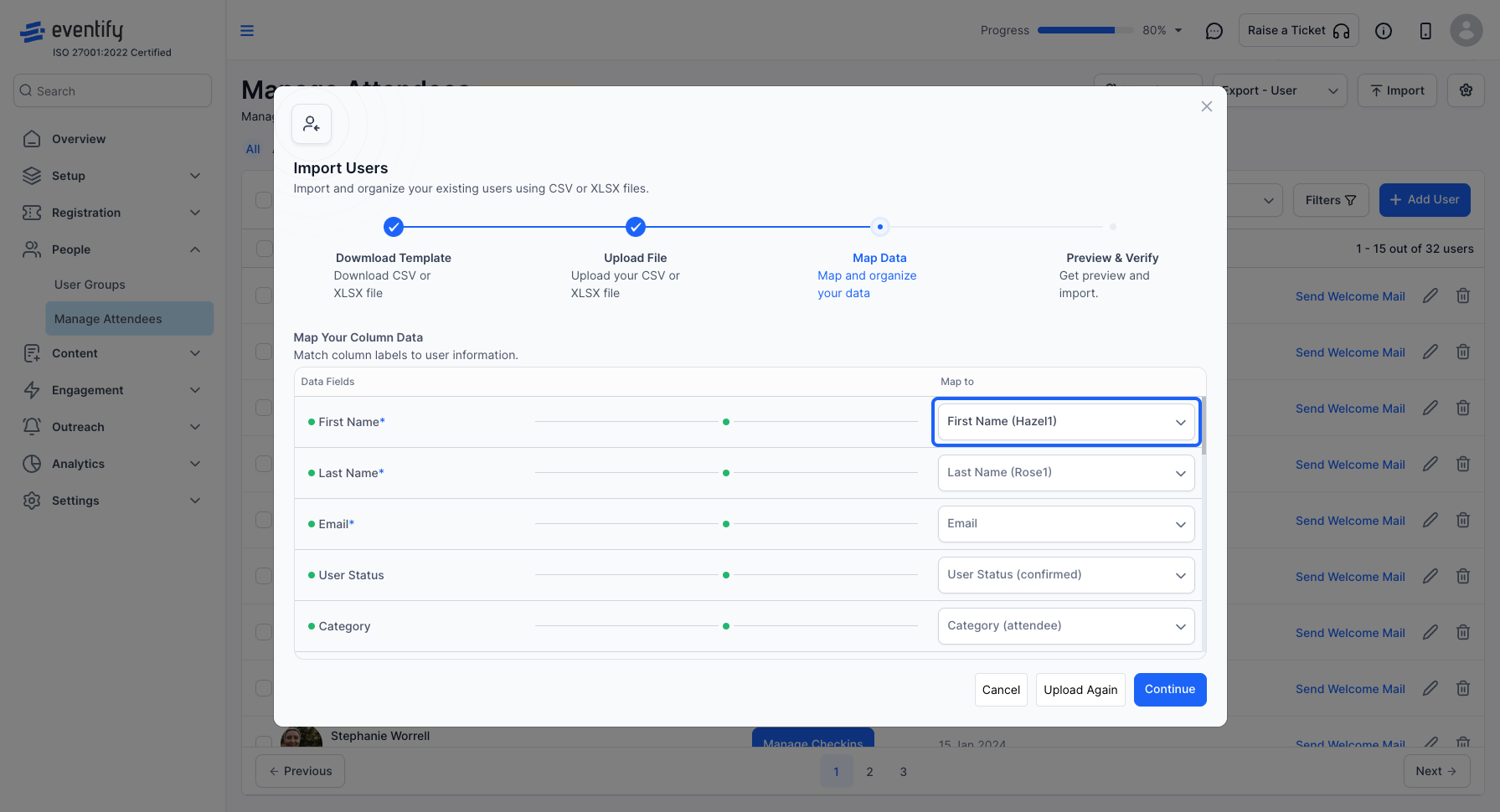This screenshot has width=1500, height=812.
Task: Click the info circle icon in header
Action: 1384,31
